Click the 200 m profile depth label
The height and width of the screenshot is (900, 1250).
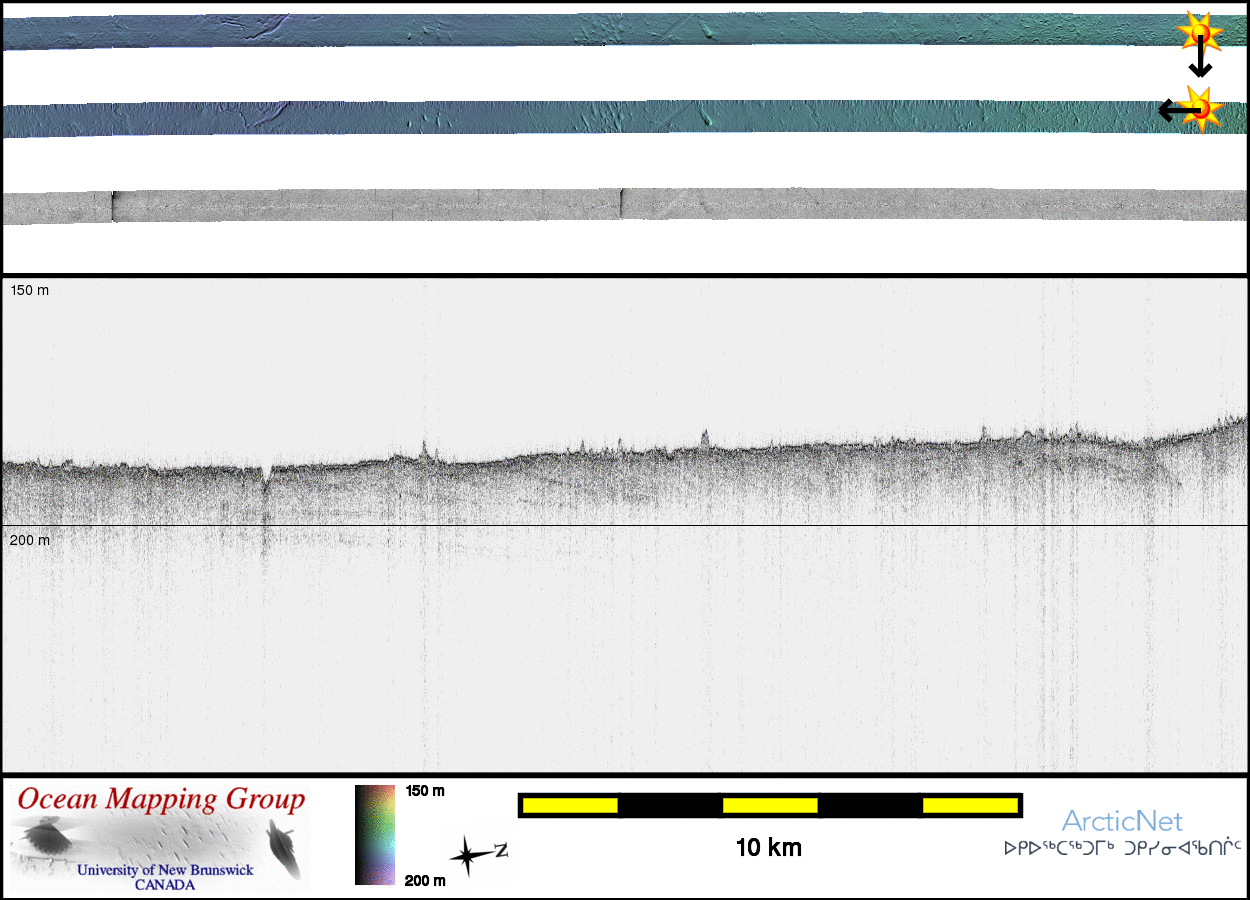[29, 540]
